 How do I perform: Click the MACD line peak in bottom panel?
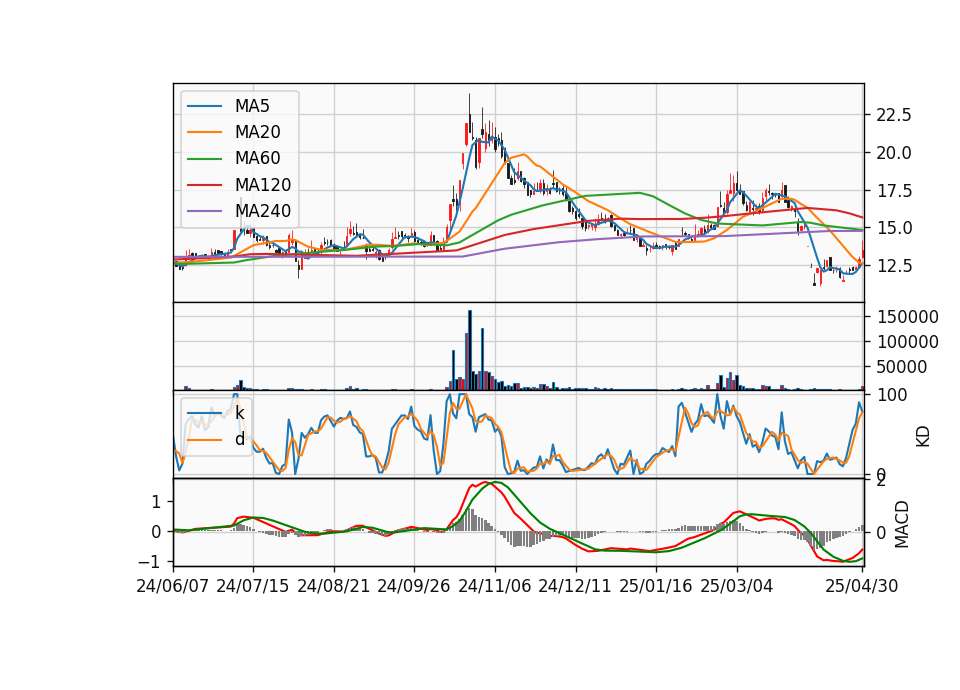tap(486, 483)
